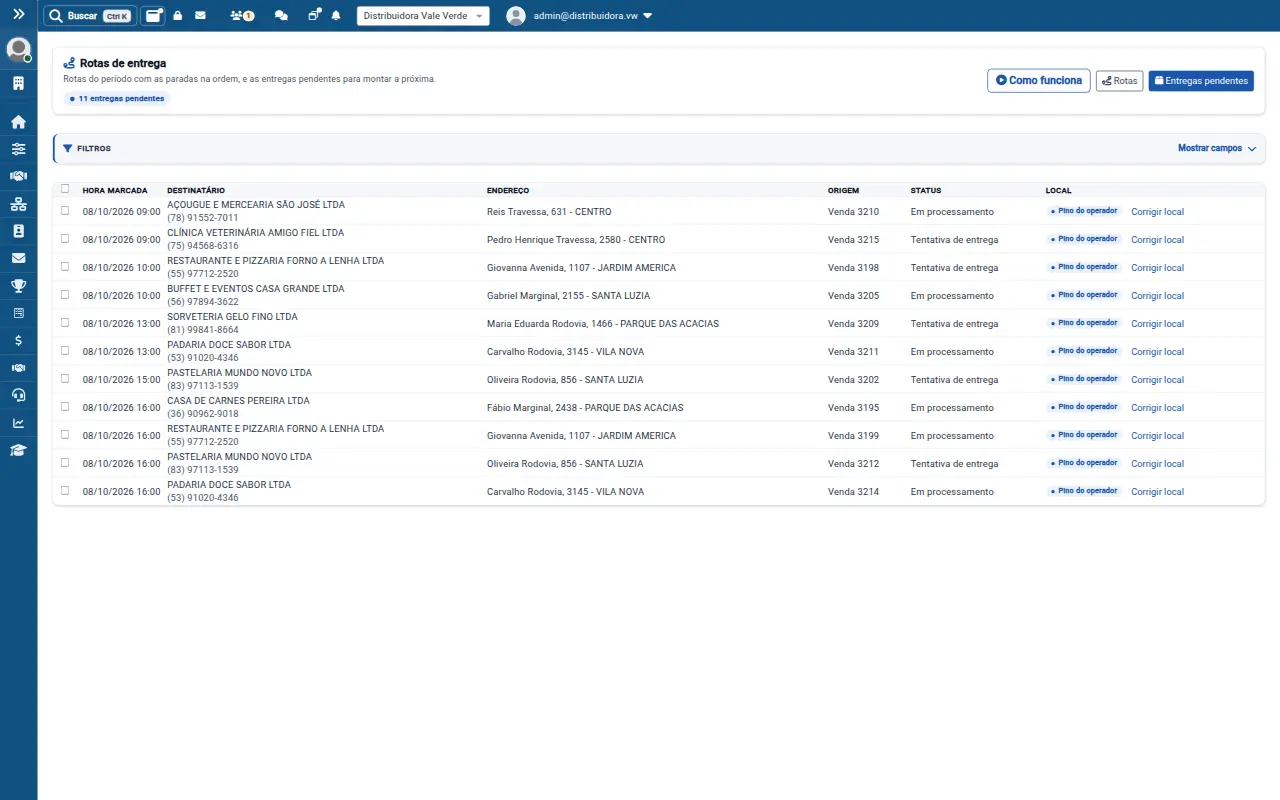This screenshot has width=1280, height=800.
Task: Select the Açougue e Mercearia São José row checkbox
Action: click(x=65, y=211)
